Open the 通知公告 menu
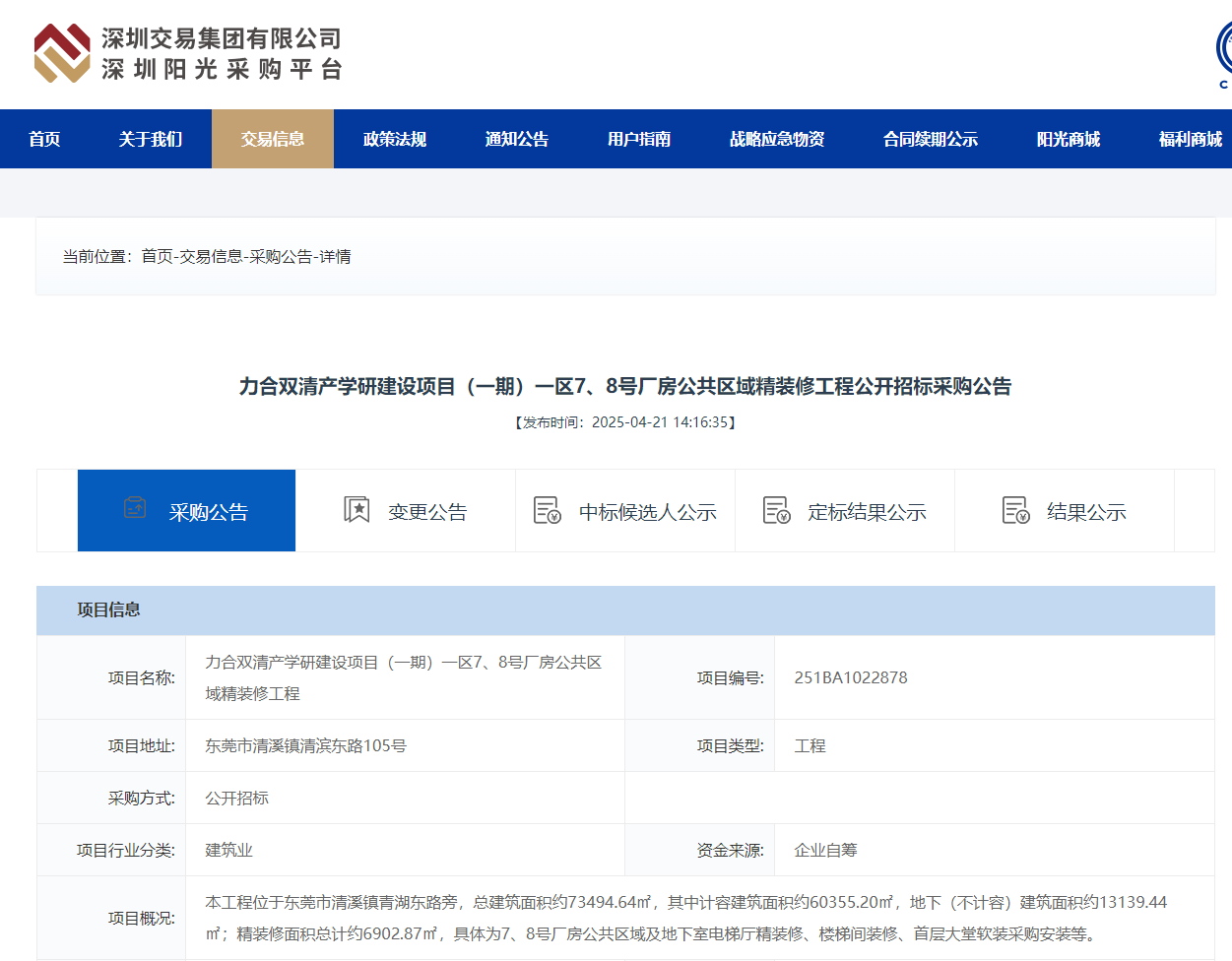Image resolution: width=1232 pixels, height=961 pixels. click(517, 139)
